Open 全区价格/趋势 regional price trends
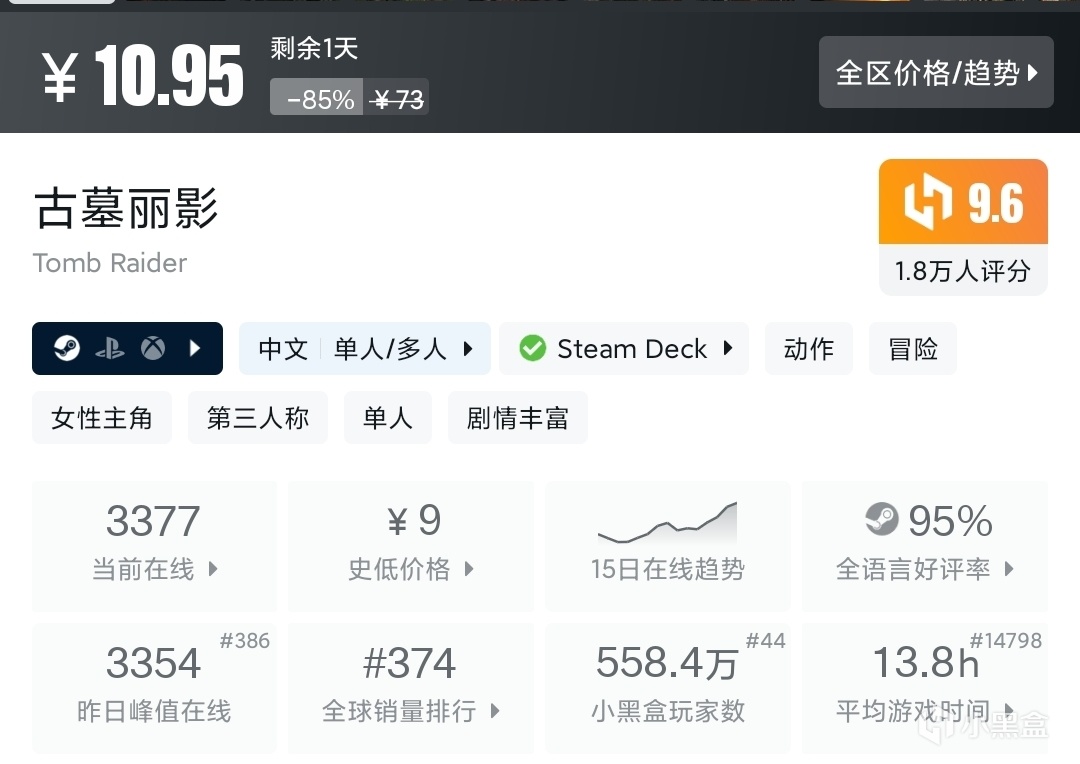1080x764 pixels. coord(936,72)
